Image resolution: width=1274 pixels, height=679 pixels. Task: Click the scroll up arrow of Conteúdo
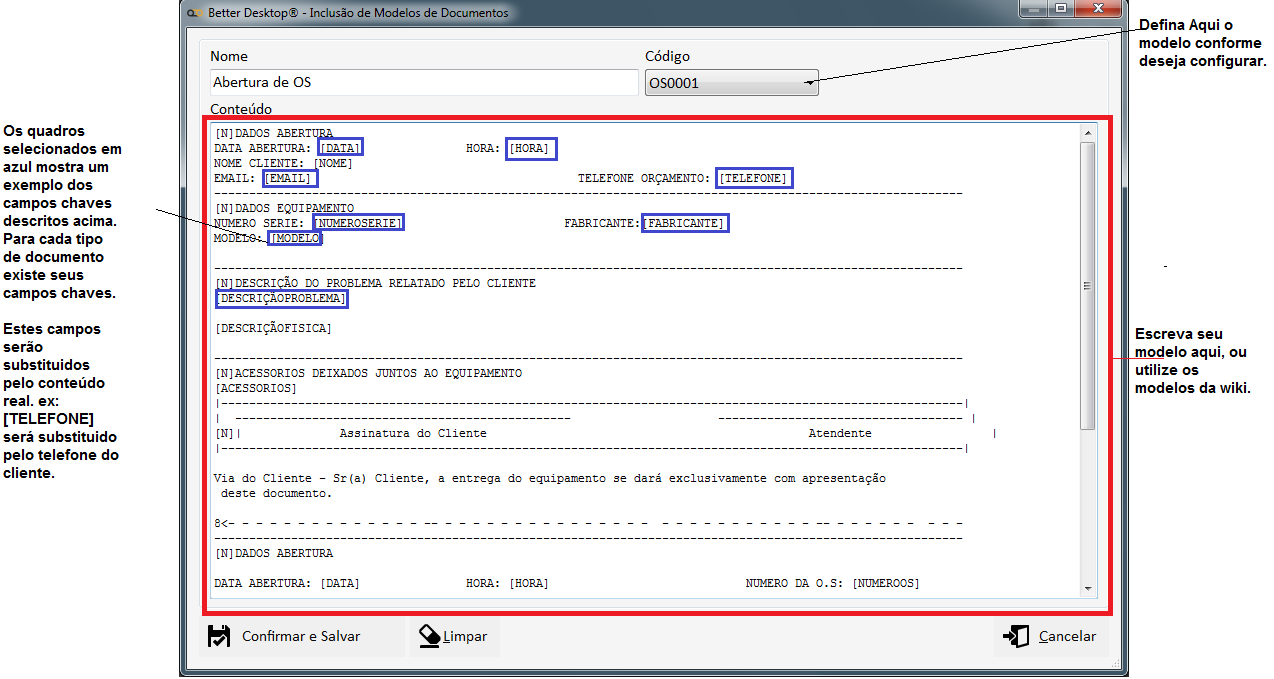tap(1087, 132)
